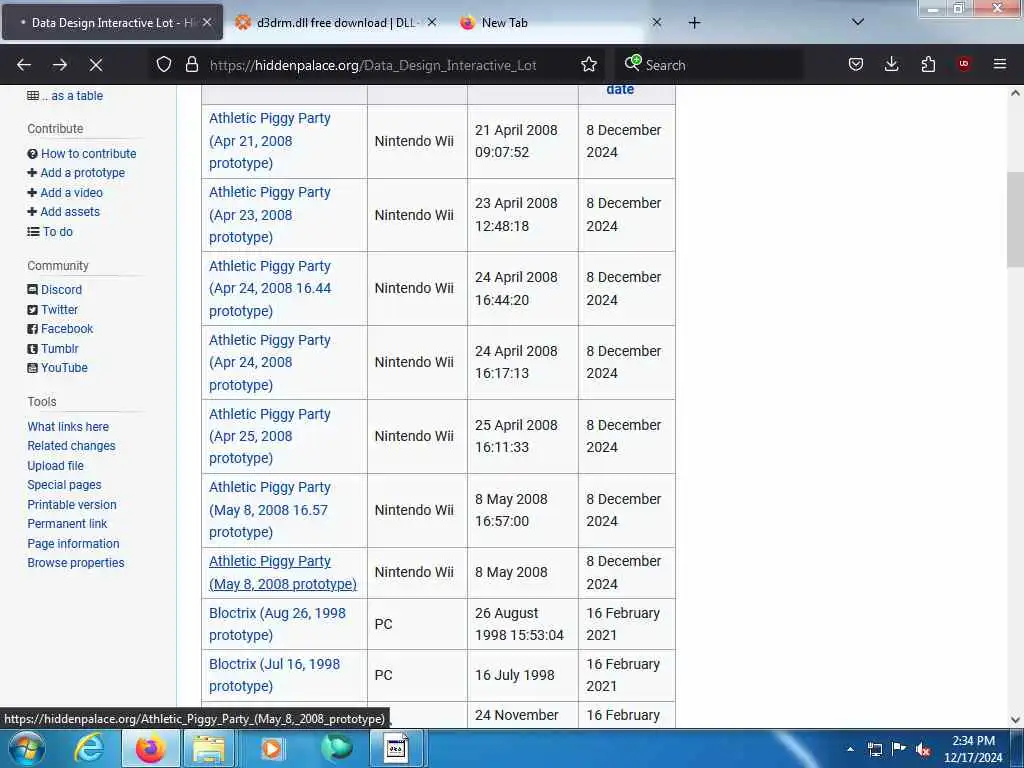Viewport: 1024px width, 768px height.
Task: Open Athletic Piggy Party (Apr 24, 2008 16.44 prototype)
Action: 270,289
